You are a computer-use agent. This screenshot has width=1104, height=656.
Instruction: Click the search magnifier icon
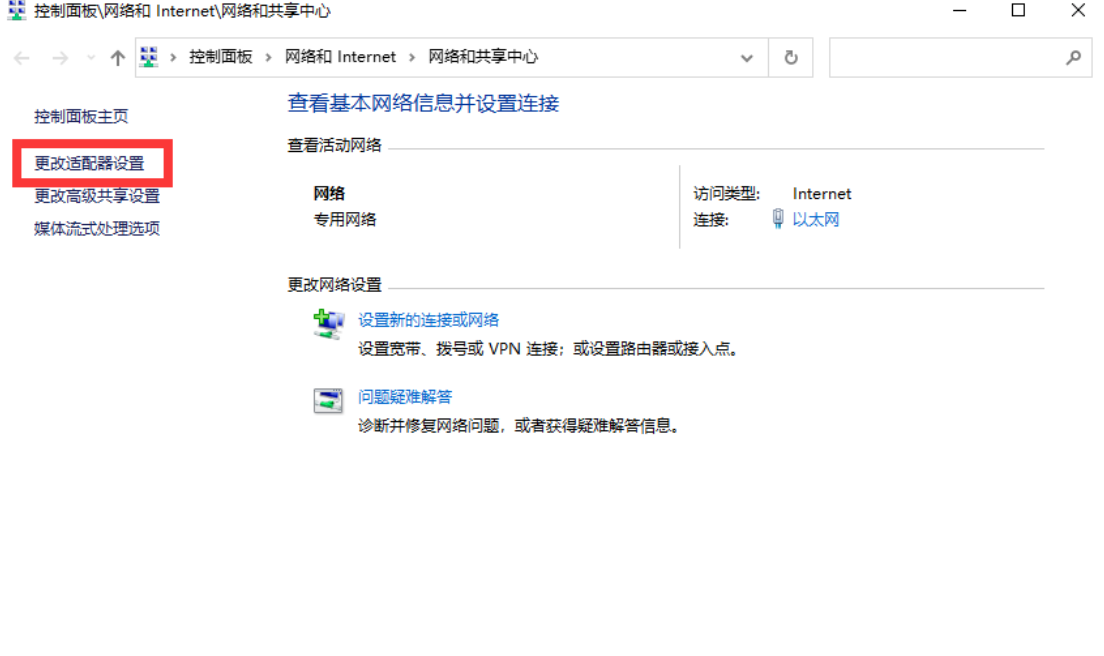tap(1073, 58)
